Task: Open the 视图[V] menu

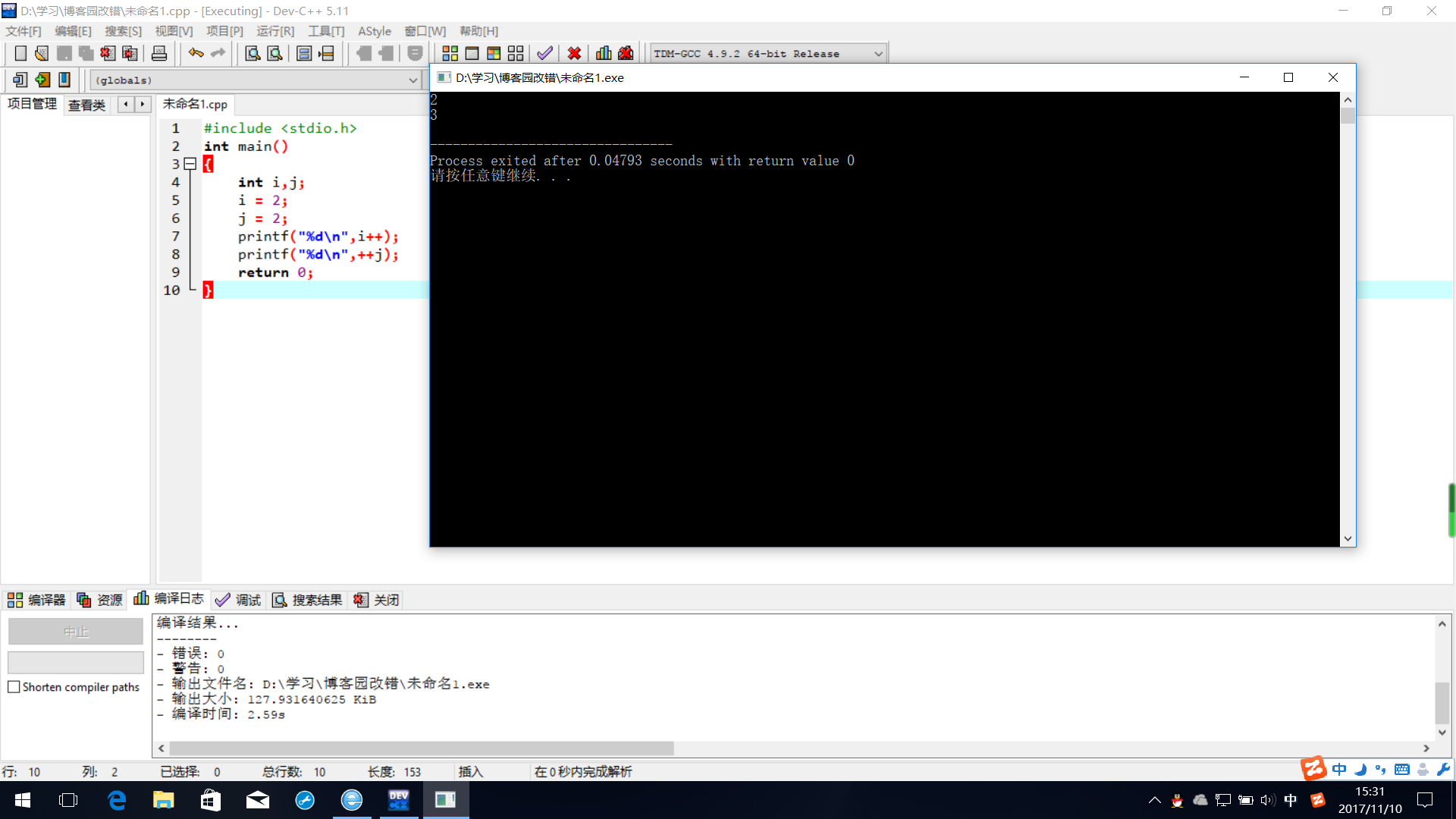Action: pos(174,31)
